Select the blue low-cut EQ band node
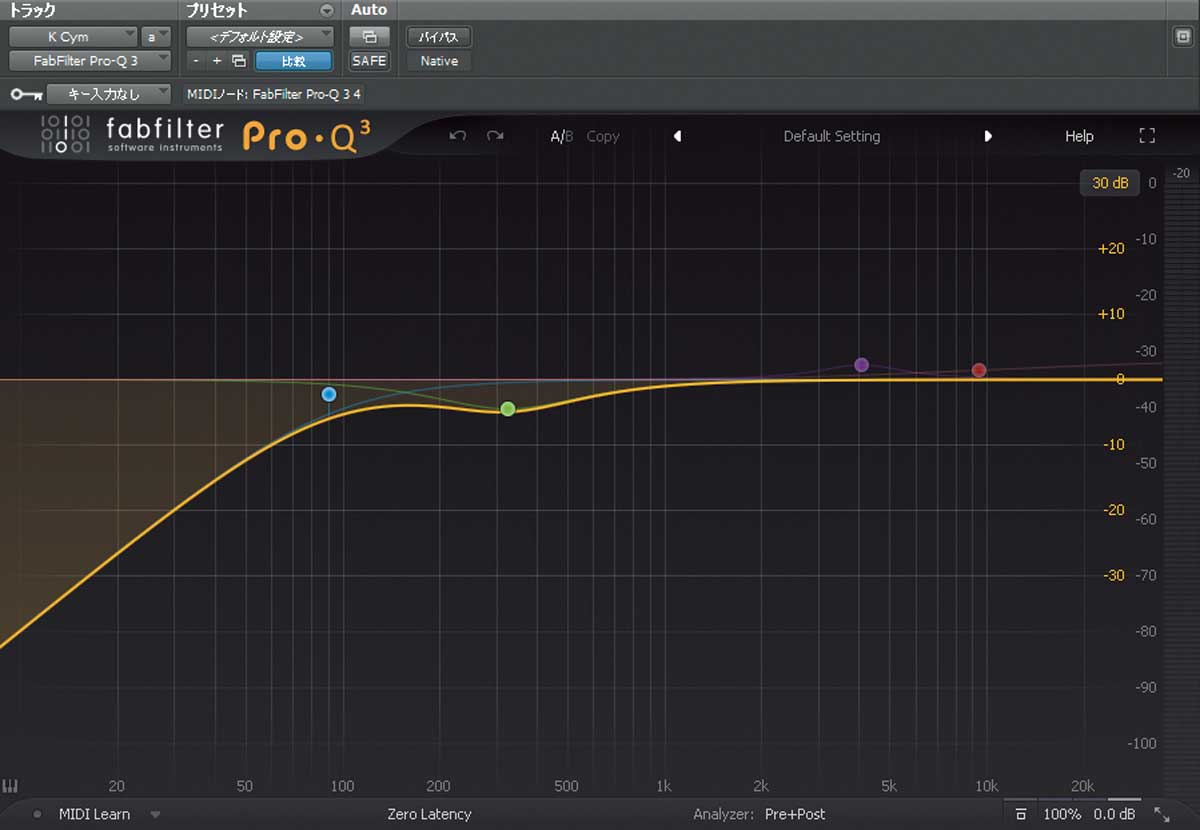The width and height of the screenshot is (1200, 830). 329,395
